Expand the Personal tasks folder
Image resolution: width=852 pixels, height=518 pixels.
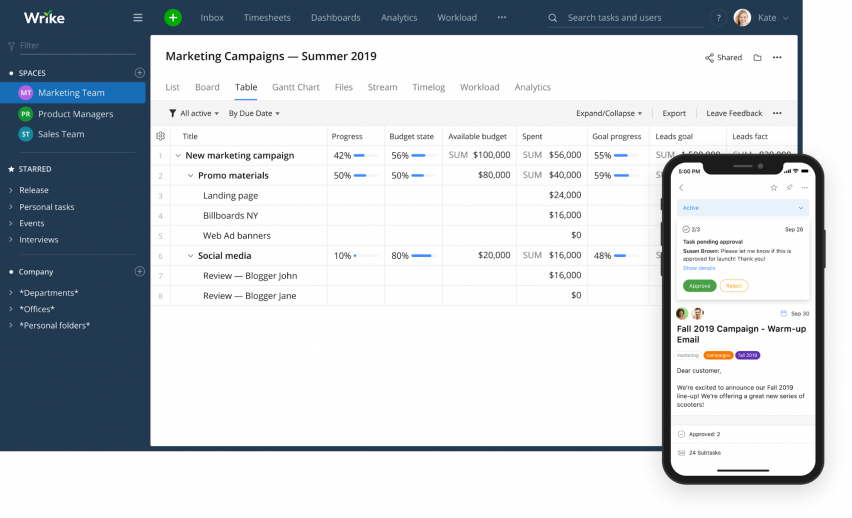click(x=11, y=207)
